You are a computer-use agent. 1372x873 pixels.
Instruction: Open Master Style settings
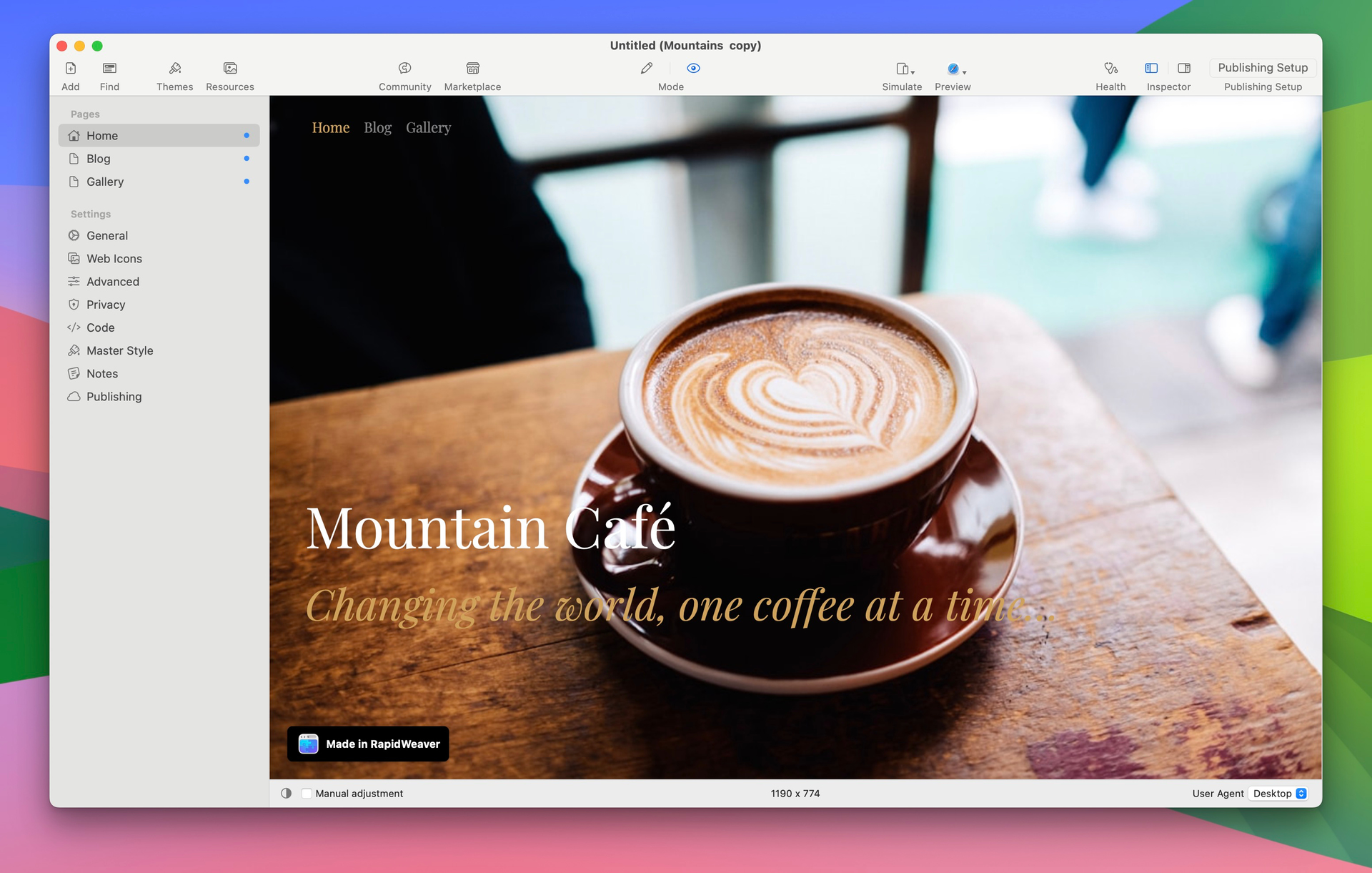[x=119, y=350]
